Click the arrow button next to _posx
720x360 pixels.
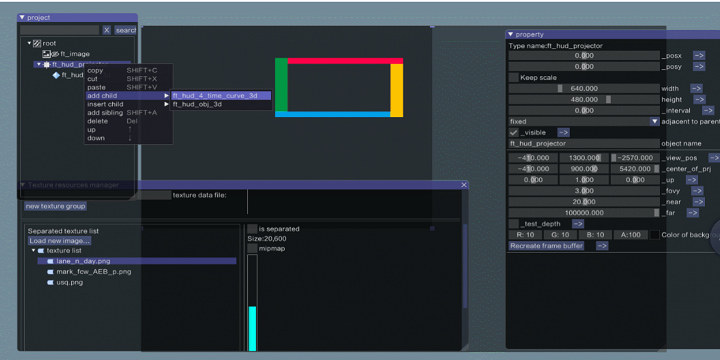699,56
